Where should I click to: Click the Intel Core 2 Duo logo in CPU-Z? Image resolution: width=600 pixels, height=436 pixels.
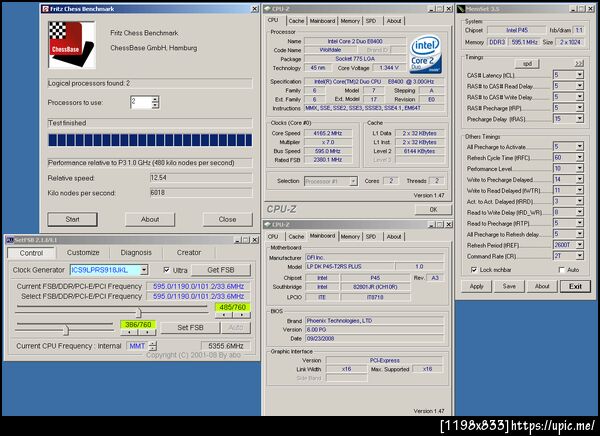[x=425, y=54]
